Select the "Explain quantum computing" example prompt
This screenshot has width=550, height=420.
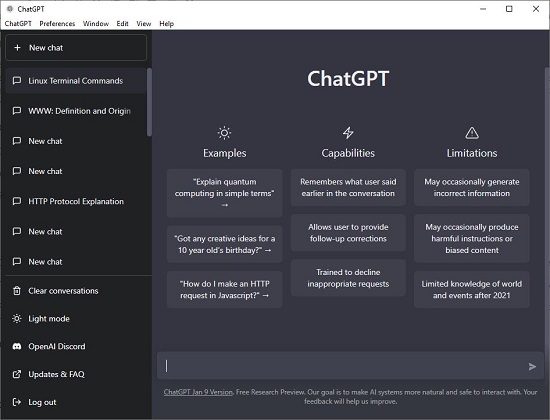(224, 193)
